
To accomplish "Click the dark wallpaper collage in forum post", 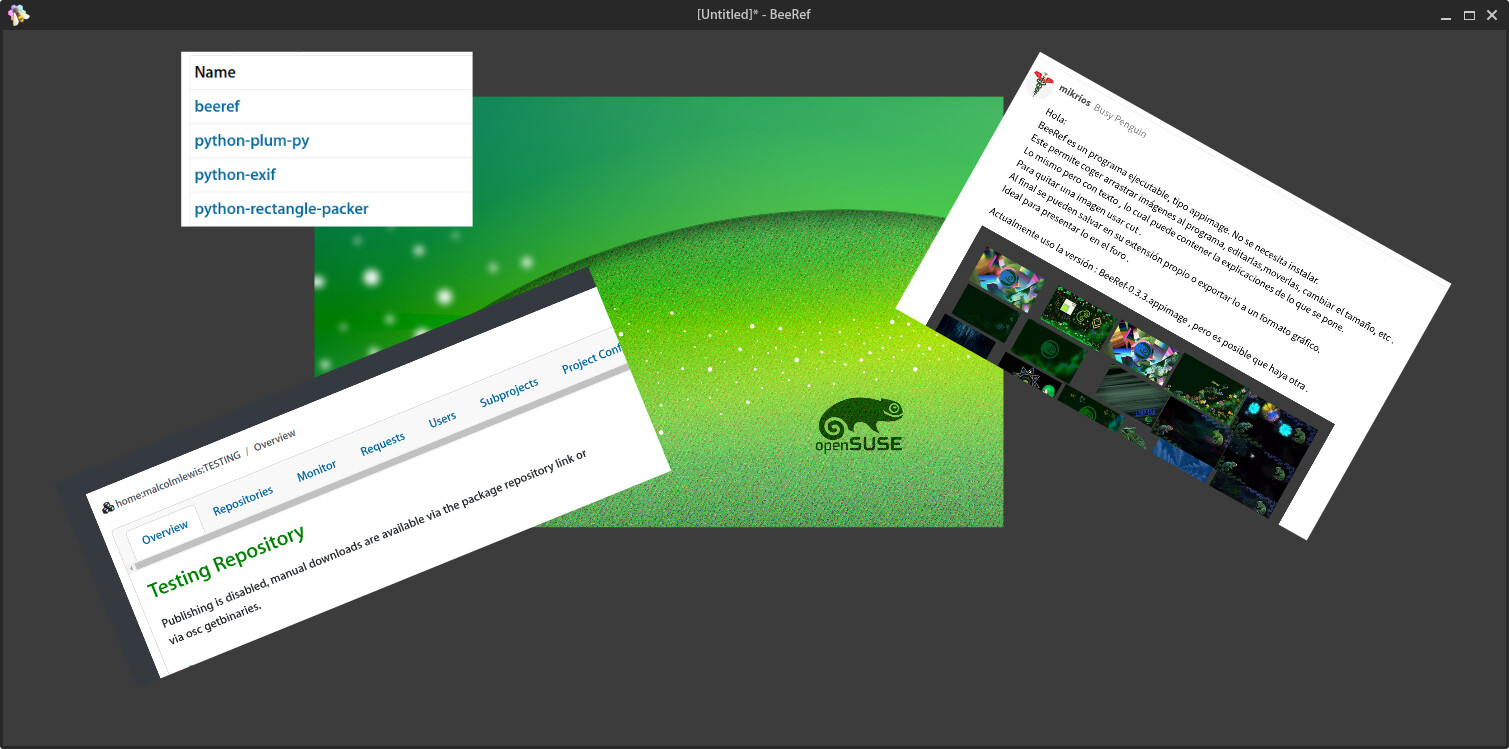I will pyautogui.click(x=1130, y=372).
